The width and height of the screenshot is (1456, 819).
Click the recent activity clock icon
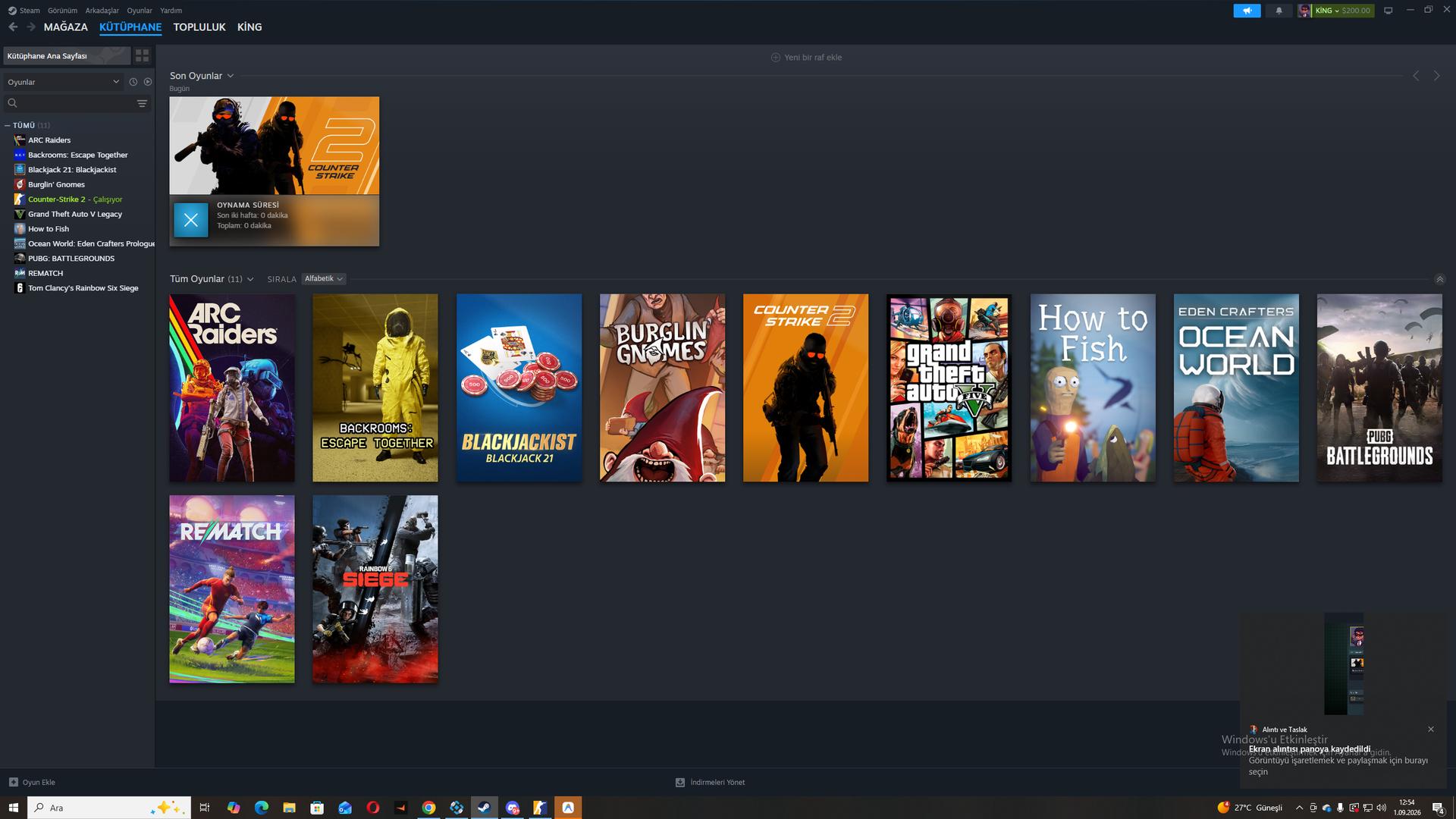coord(133,82)
